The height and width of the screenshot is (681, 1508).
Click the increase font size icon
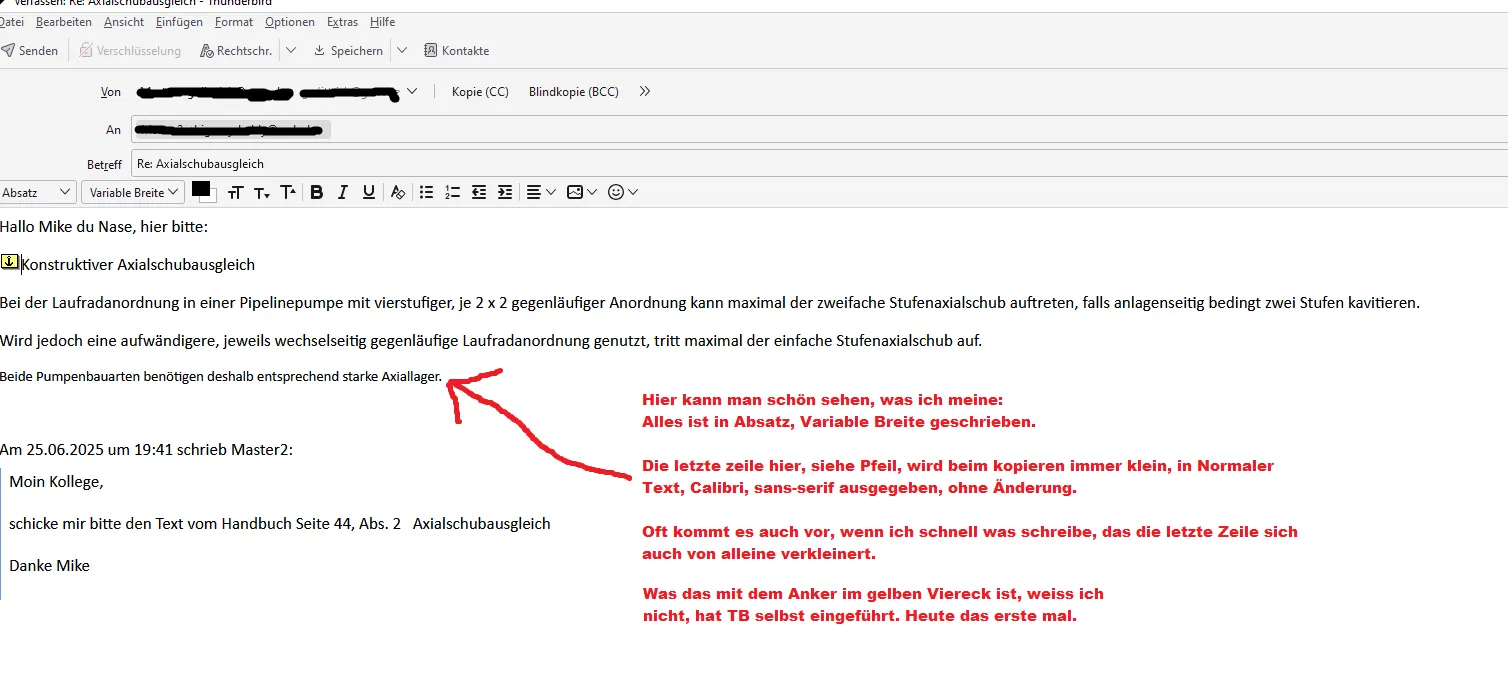(x=288, y=192)
